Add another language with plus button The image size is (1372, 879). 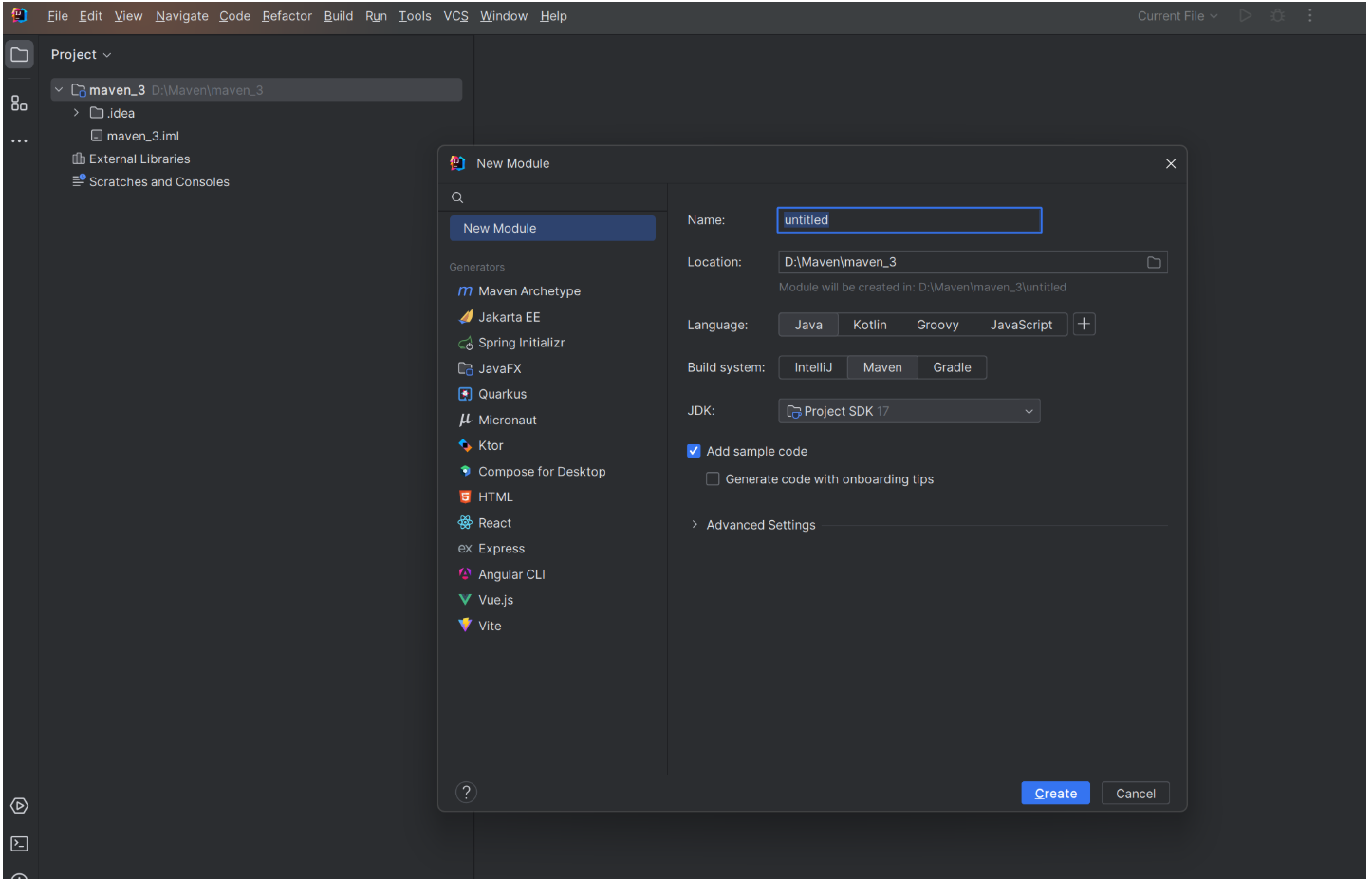coord(1085,325)
